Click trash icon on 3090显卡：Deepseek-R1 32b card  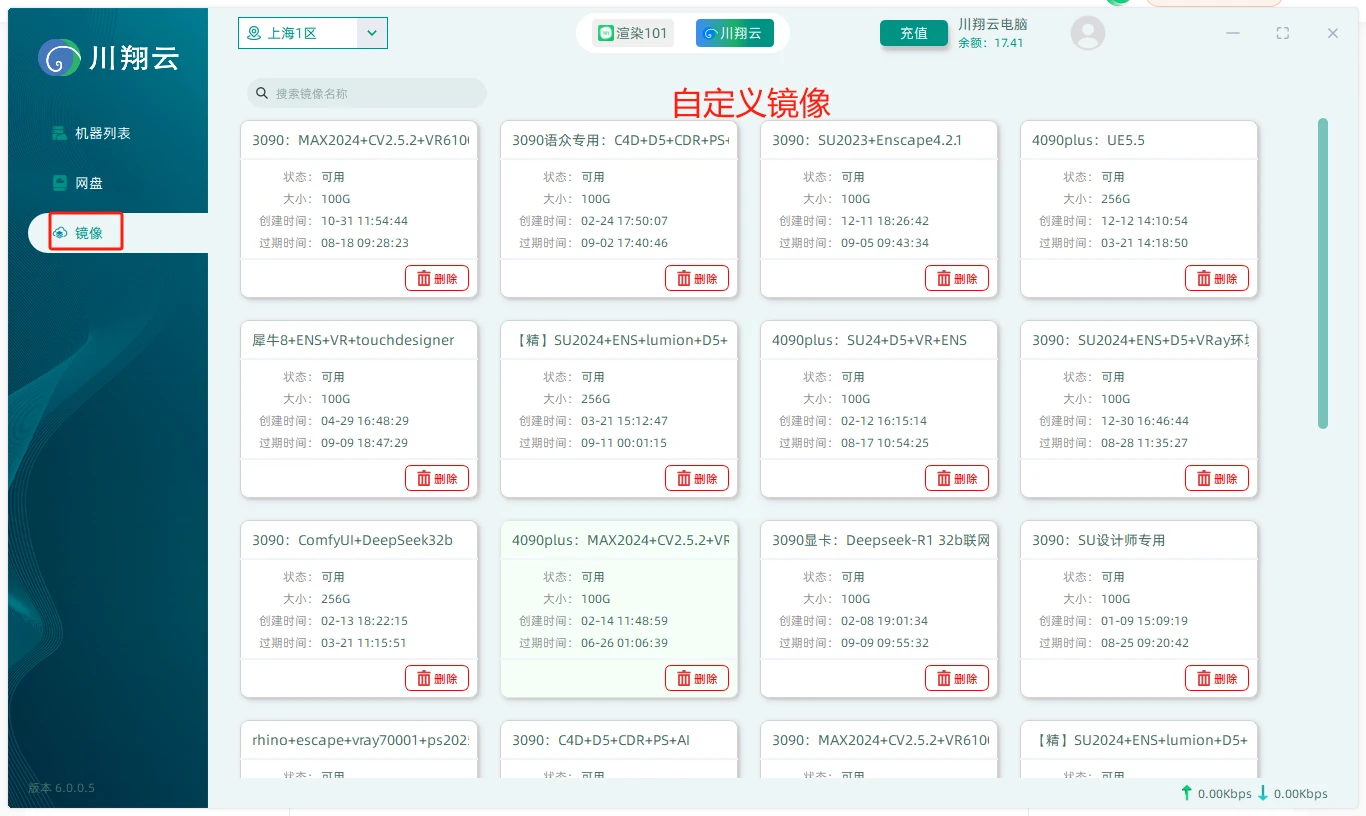[944, 679]
